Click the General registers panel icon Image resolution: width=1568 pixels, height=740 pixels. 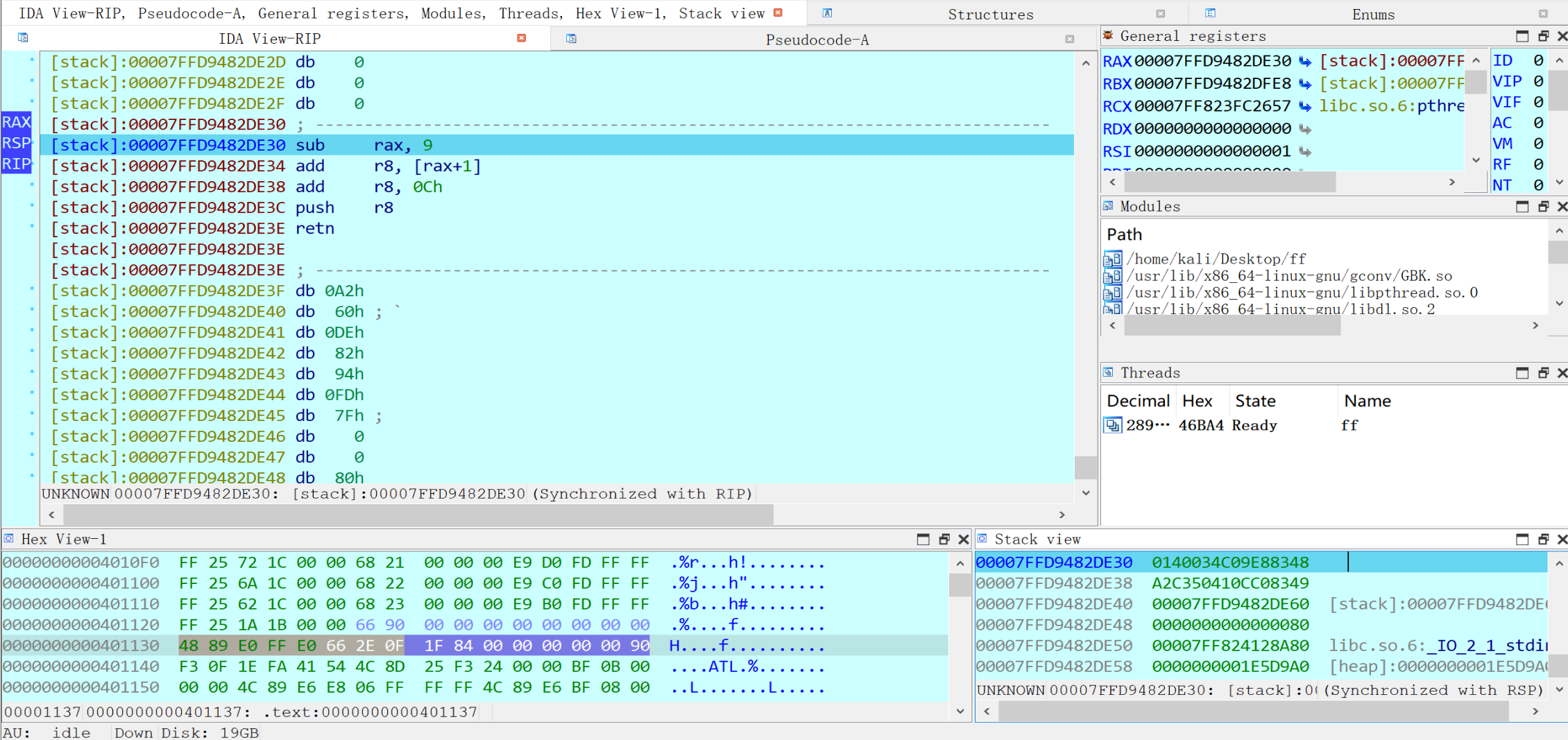[x=1108, y=35]
